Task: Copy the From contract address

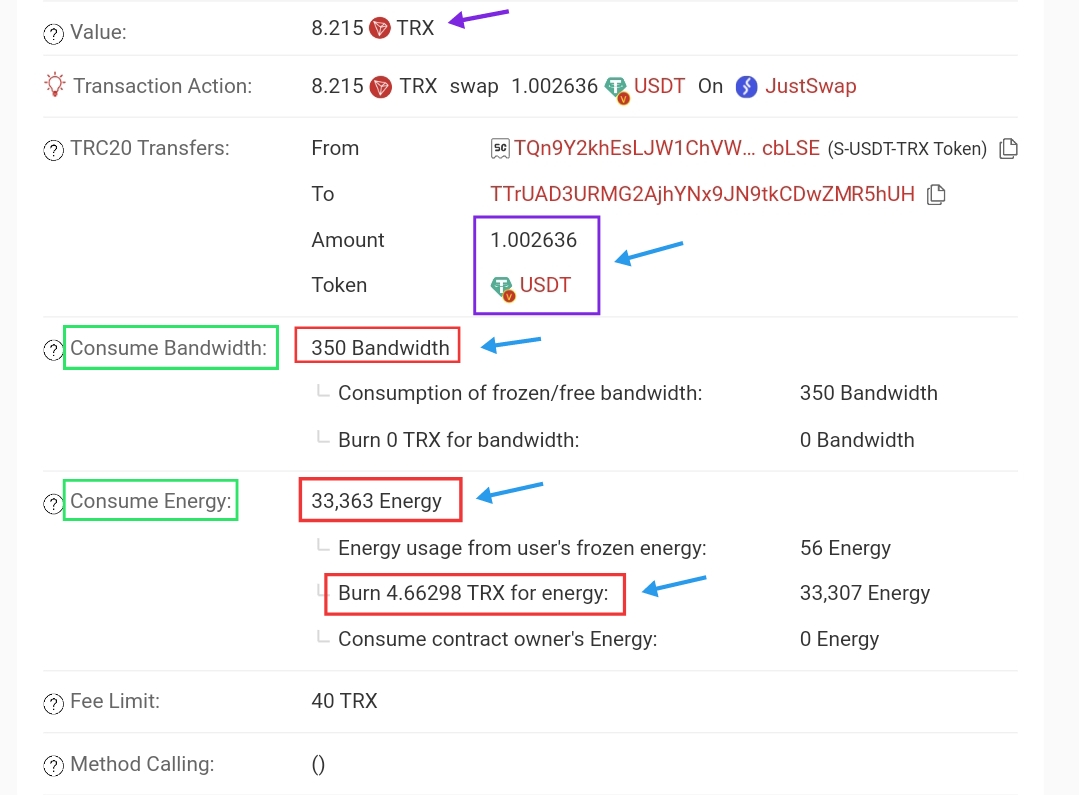Action: 1008,148
